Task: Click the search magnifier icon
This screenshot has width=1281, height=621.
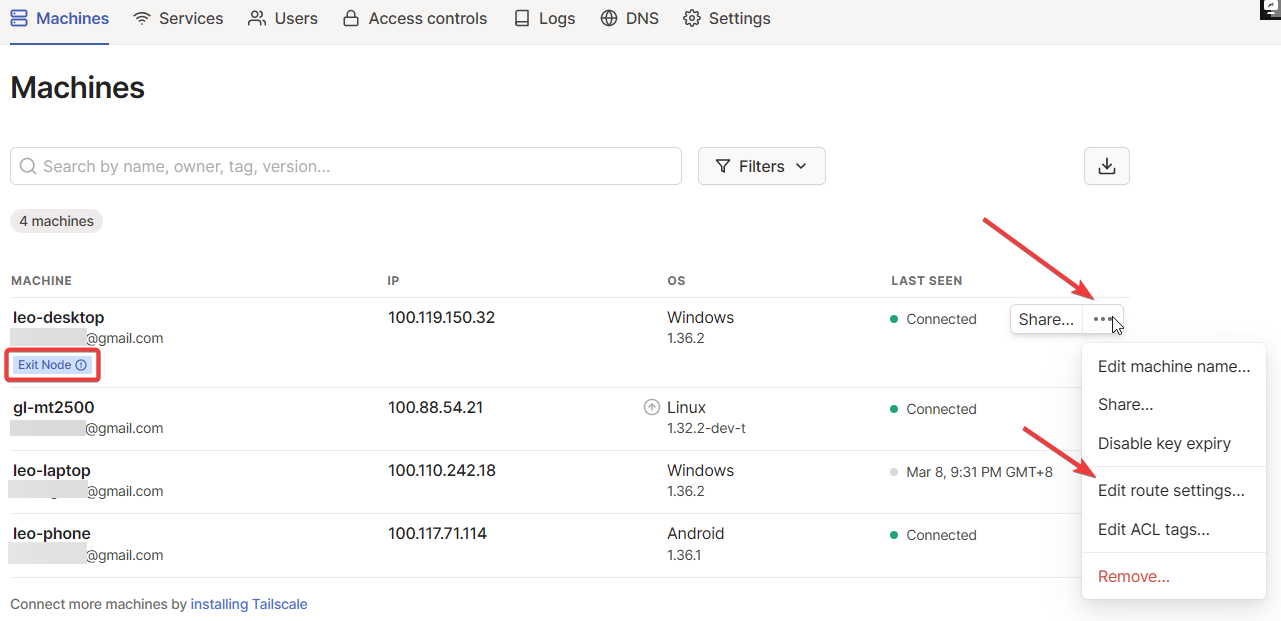Action: point(28,166)
